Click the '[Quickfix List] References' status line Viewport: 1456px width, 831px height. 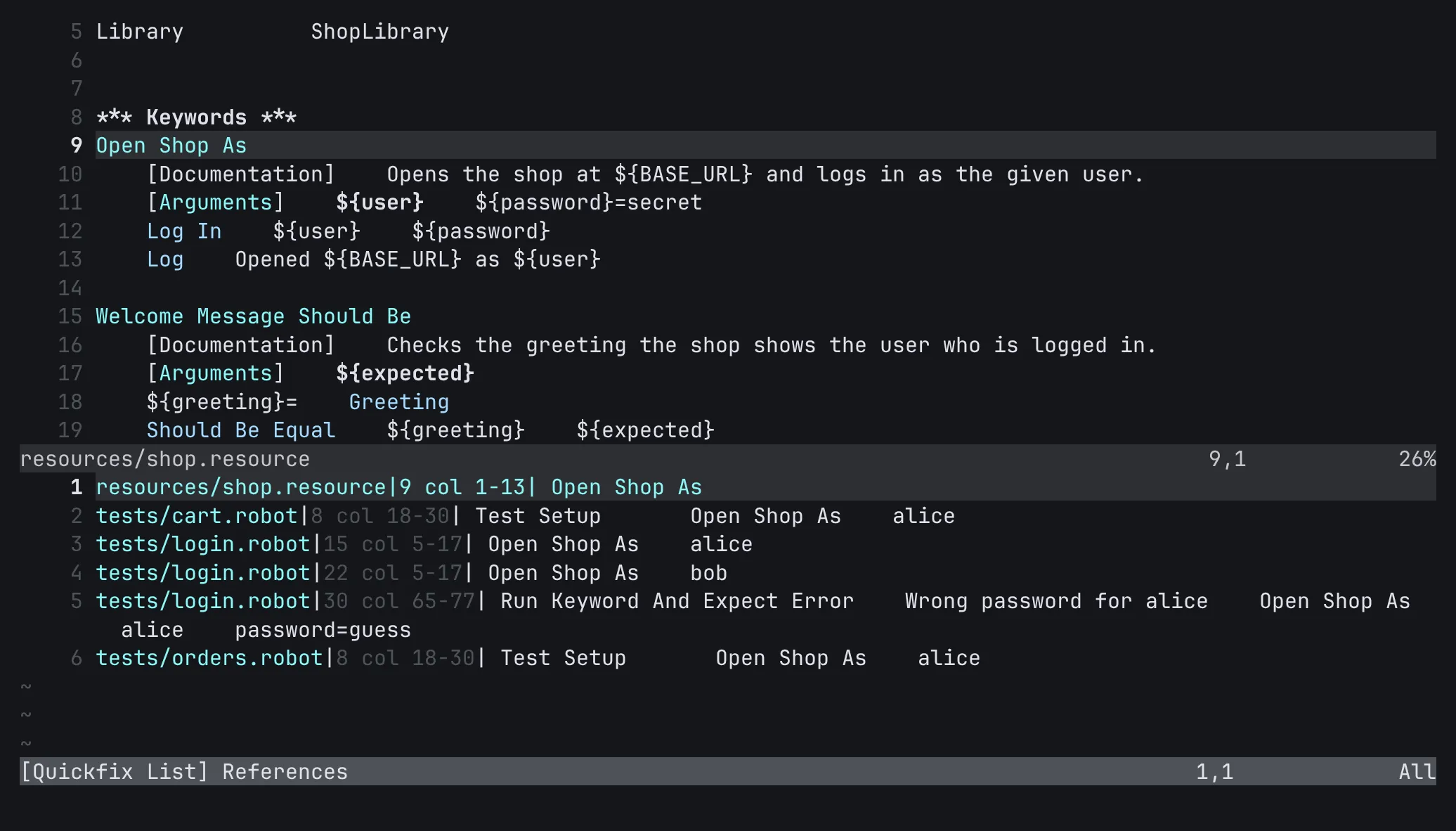pyautogui.click(x=728, y=771)
